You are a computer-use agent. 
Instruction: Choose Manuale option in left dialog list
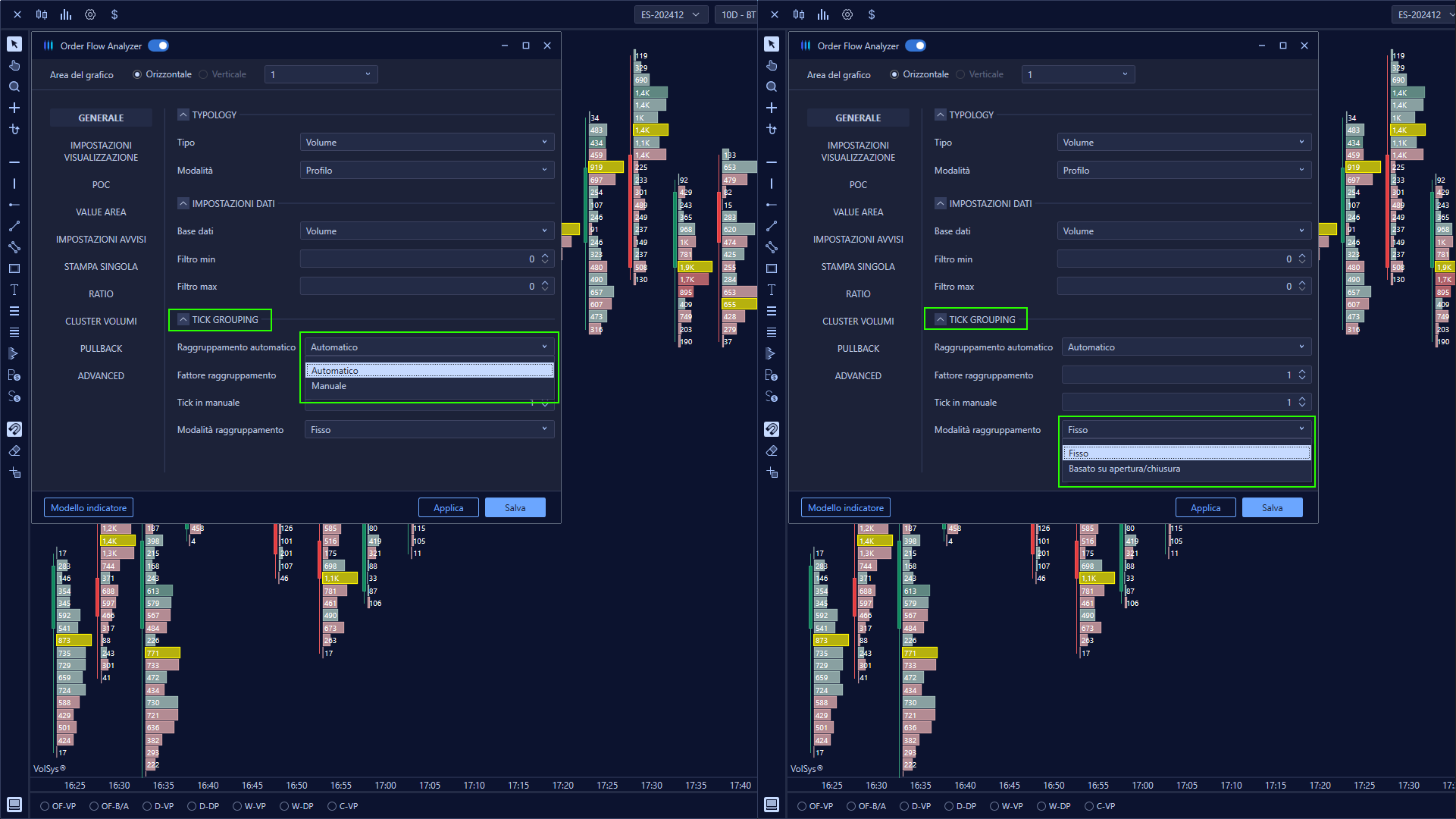tap(430, 386)
